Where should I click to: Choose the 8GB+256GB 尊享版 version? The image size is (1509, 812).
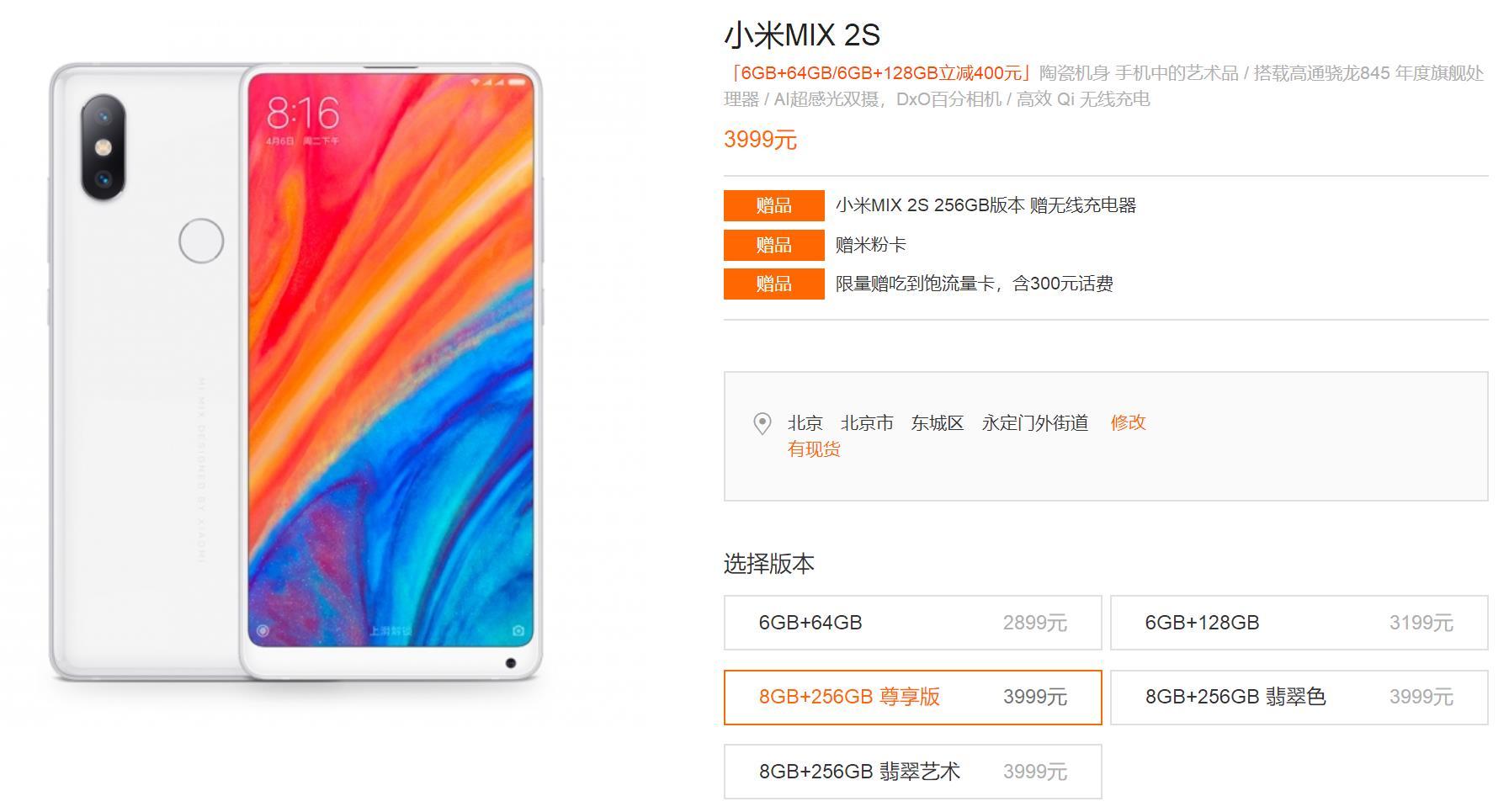point(912,698)
